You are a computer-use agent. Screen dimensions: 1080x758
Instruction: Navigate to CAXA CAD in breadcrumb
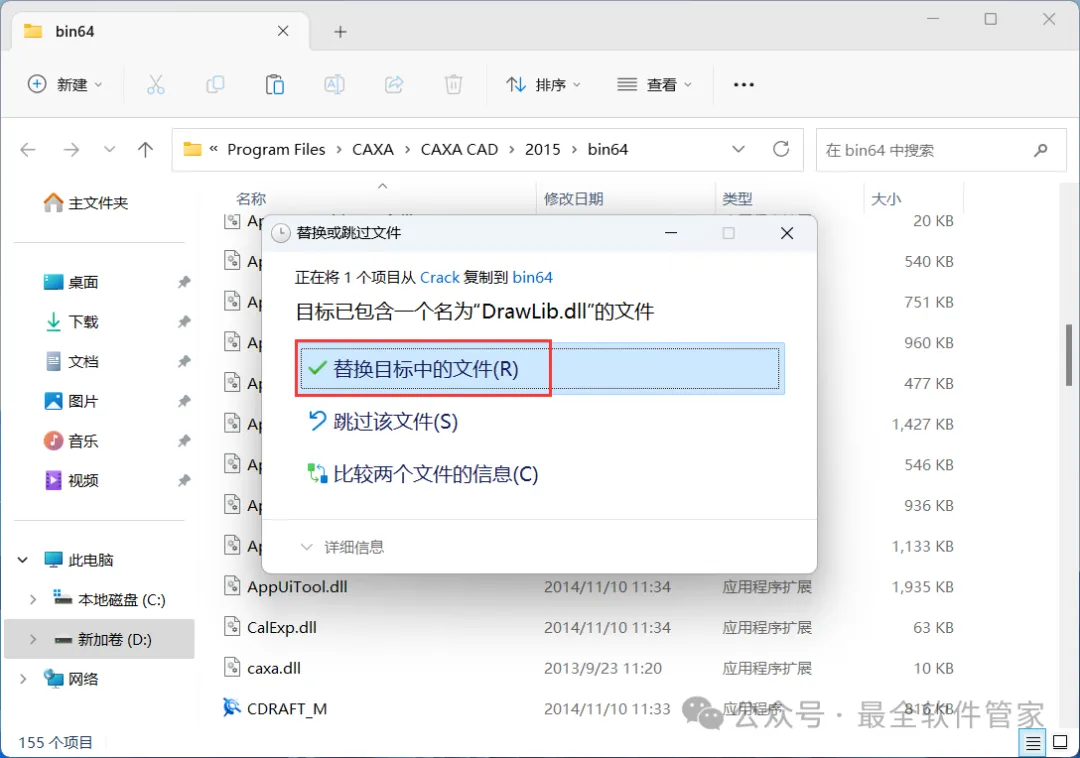click(x=459, y=149)
